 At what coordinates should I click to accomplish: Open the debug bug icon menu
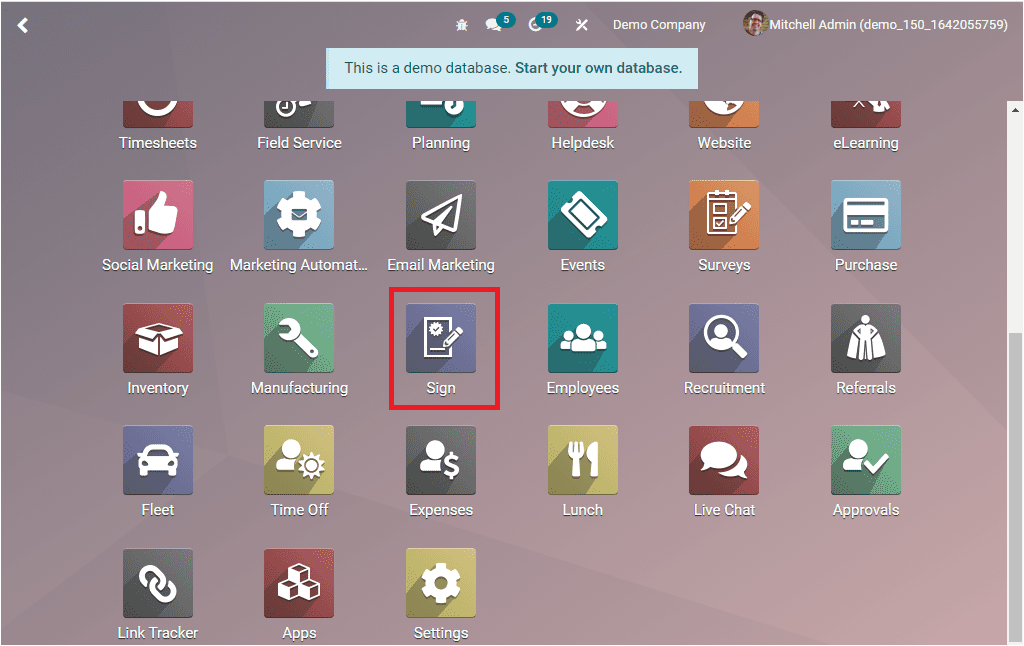(462, 25)
